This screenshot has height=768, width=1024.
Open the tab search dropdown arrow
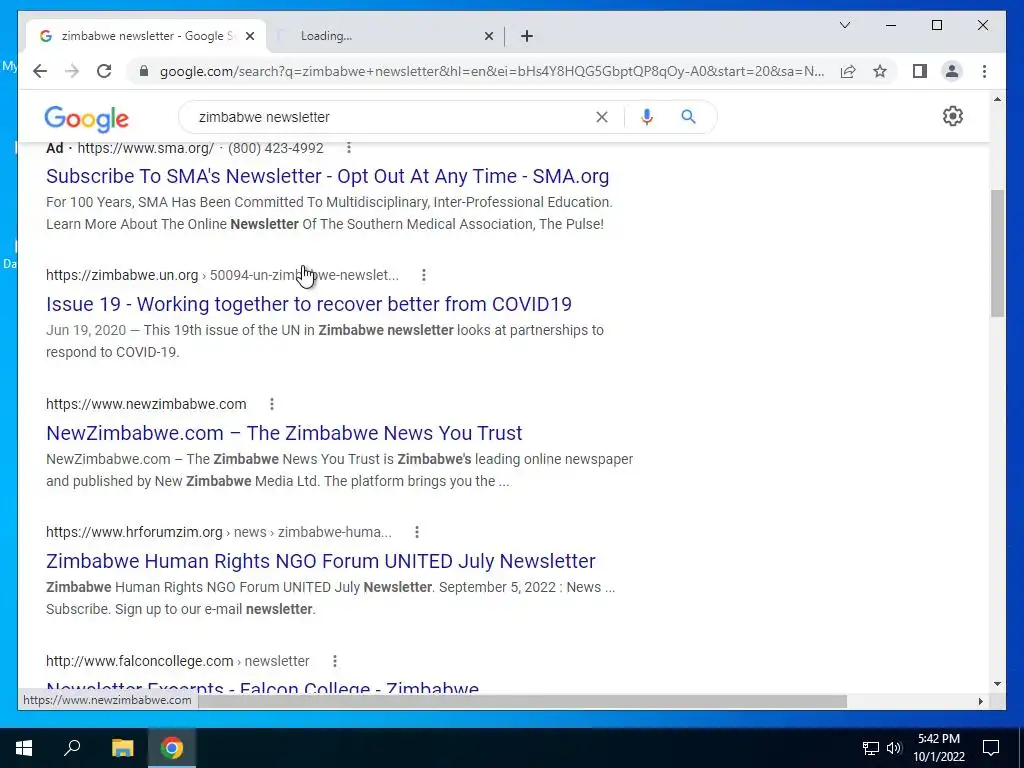[844, 25]
